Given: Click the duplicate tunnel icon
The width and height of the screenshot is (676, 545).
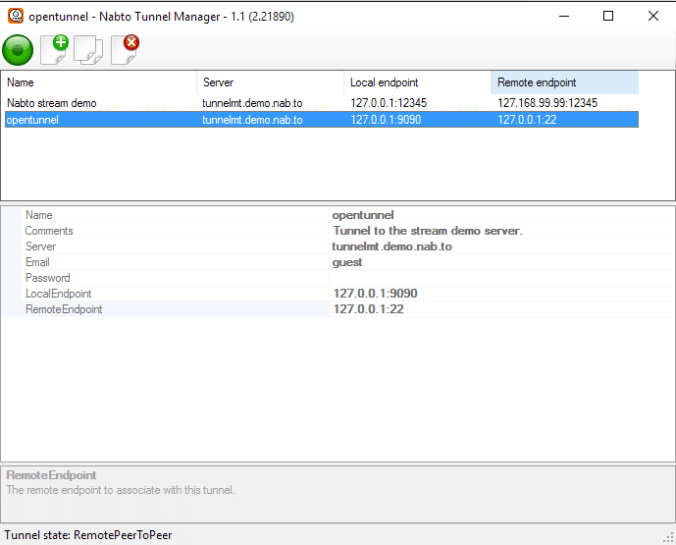Looking at the screenshot, I should tap(88, 50).
